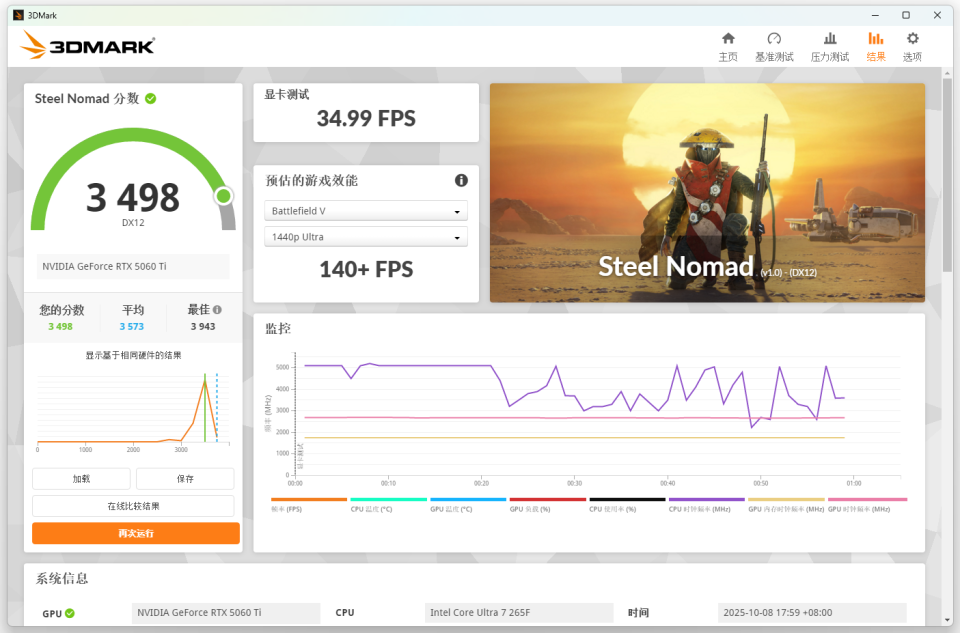
Task: Click the 系统信息 section heading
Action: [62, 579]
